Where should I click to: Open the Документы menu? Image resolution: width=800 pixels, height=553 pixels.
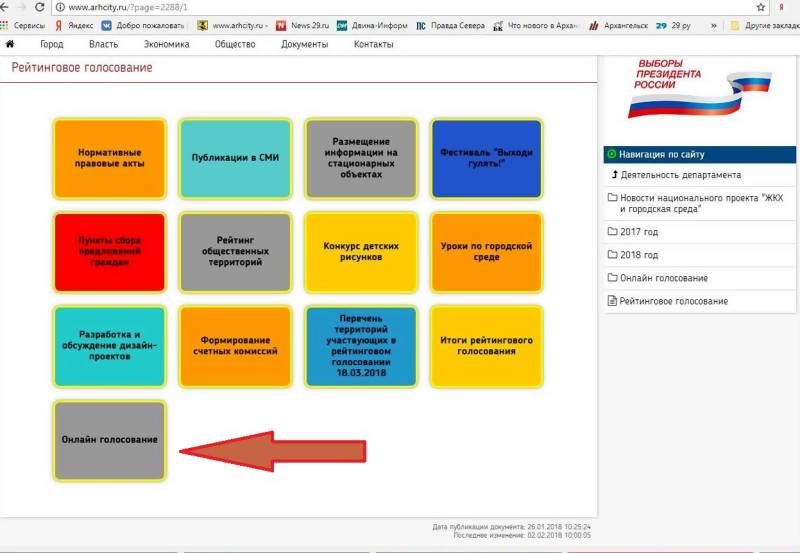tap(304, 45)
